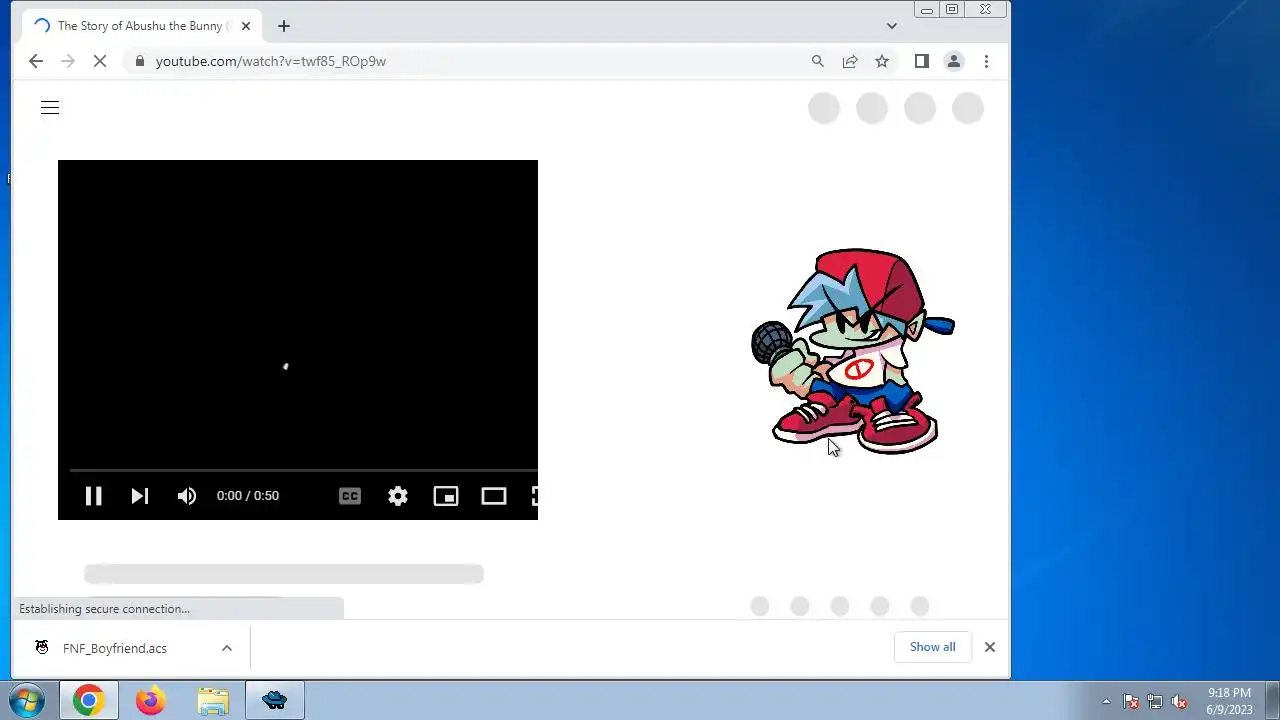Open Chrome profile menu

[x=954, y=61]
